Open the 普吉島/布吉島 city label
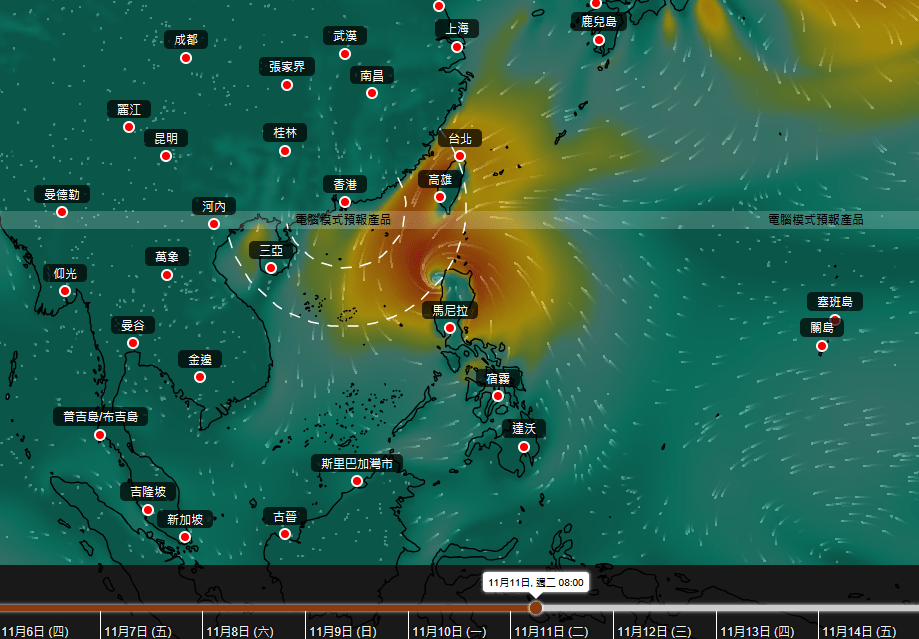919x639 pixels. coord(100,416)
